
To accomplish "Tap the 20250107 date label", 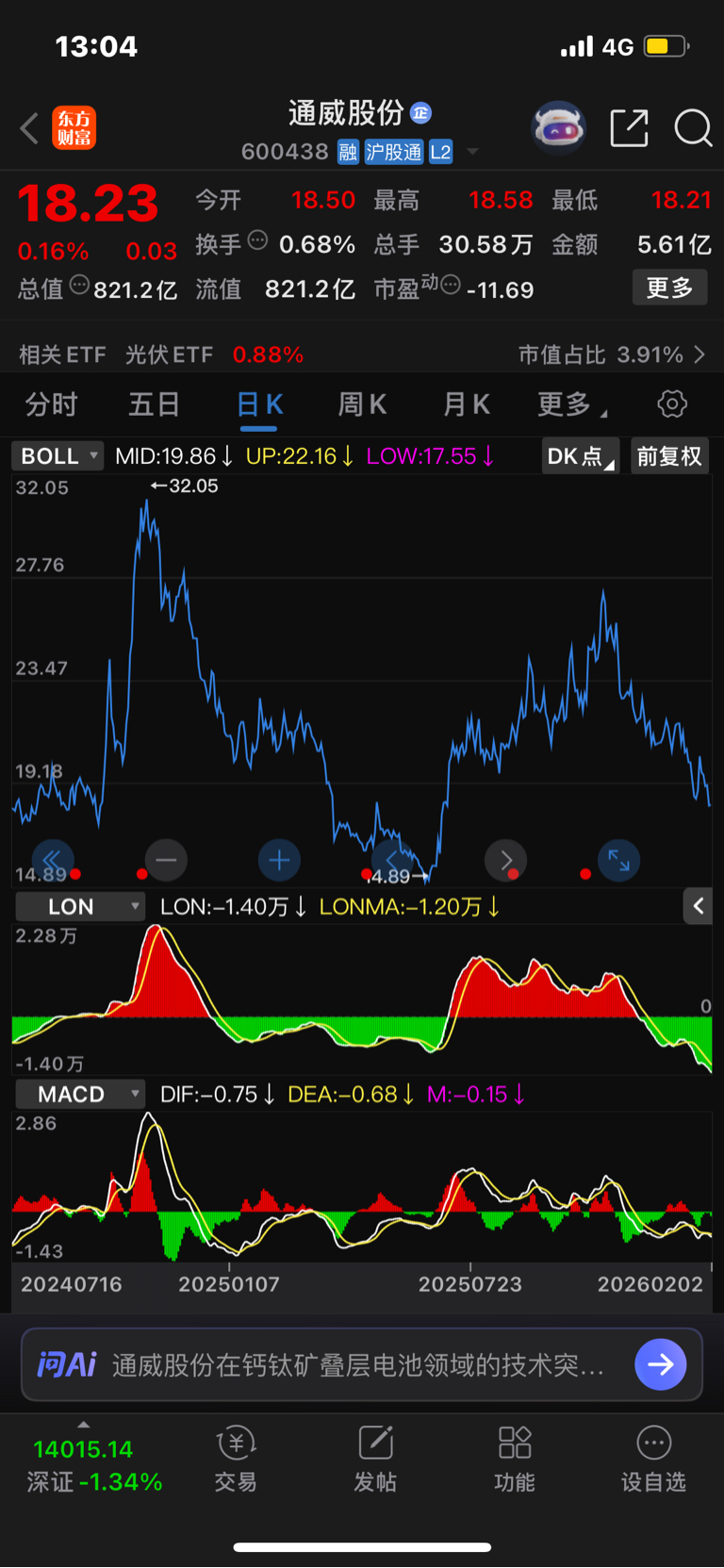I will pyautogui.click(x=229, y=1284).
